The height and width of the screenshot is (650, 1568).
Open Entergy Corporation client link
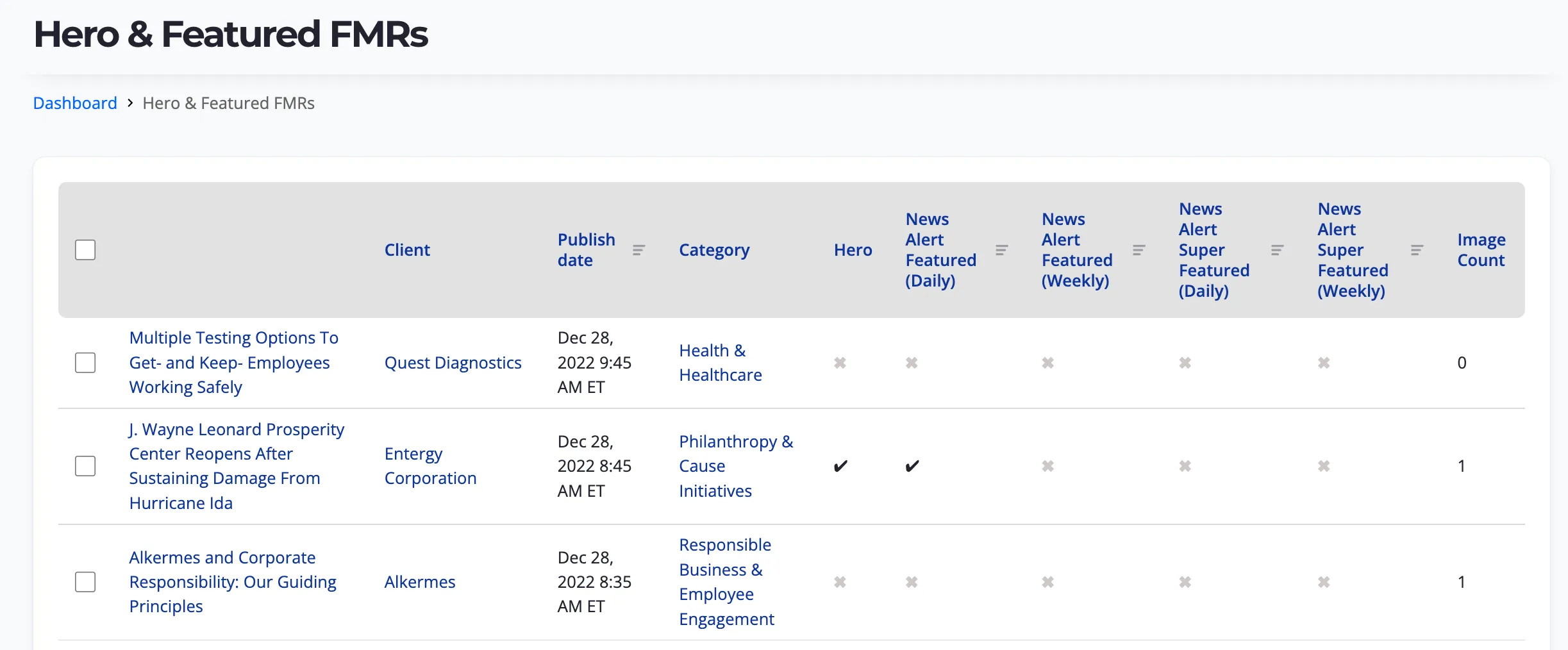[430, 466]
